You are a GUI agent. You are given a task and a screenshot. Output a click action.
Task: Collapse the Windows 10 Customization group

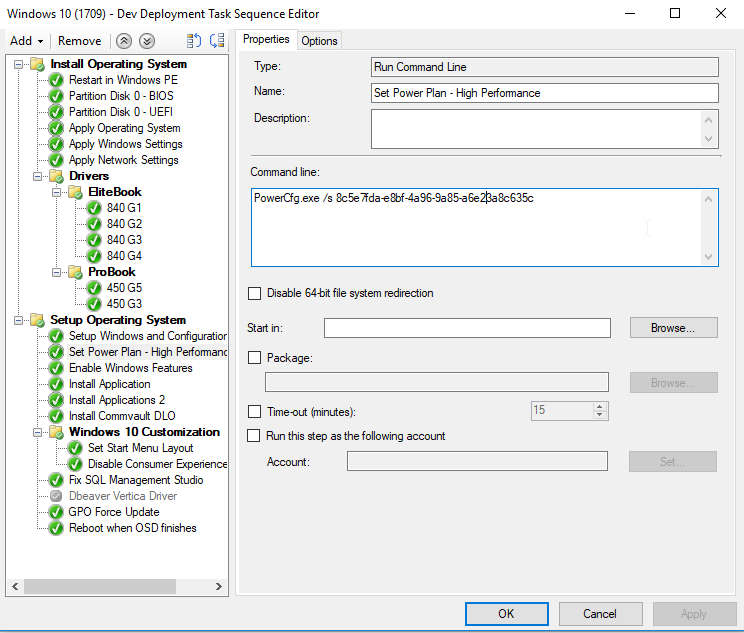[37, 432]
